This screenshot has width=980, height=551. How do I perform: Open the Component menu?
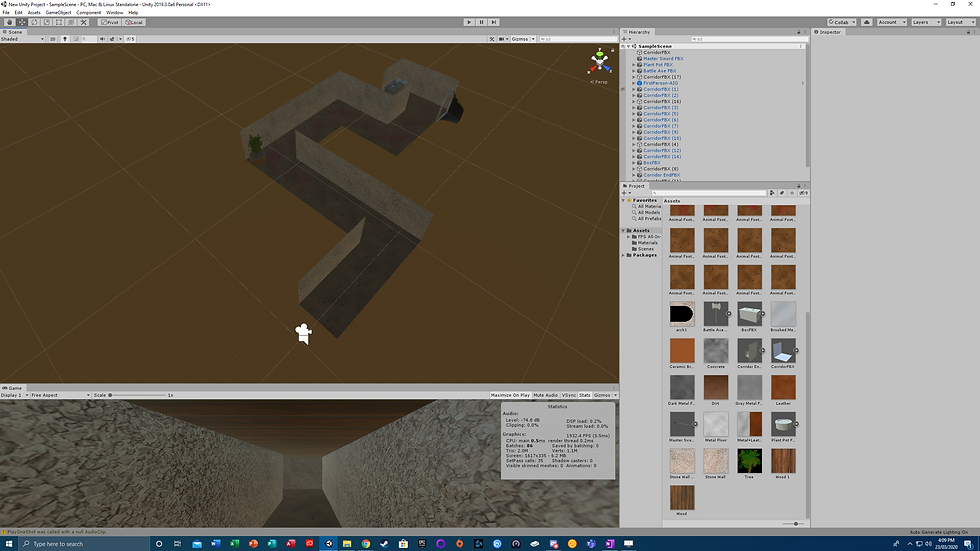(x=89, y=12)
